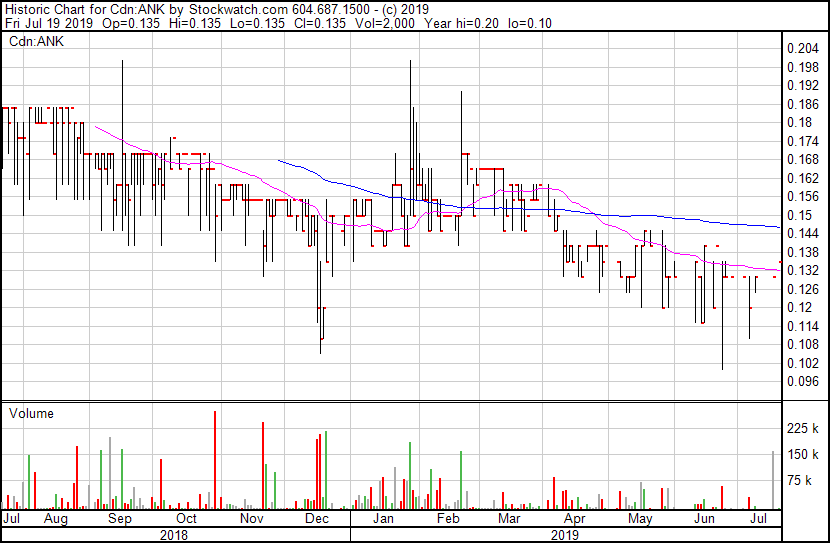Click the 'Feb' month label
830x543 pixels.
coord(448,519)
